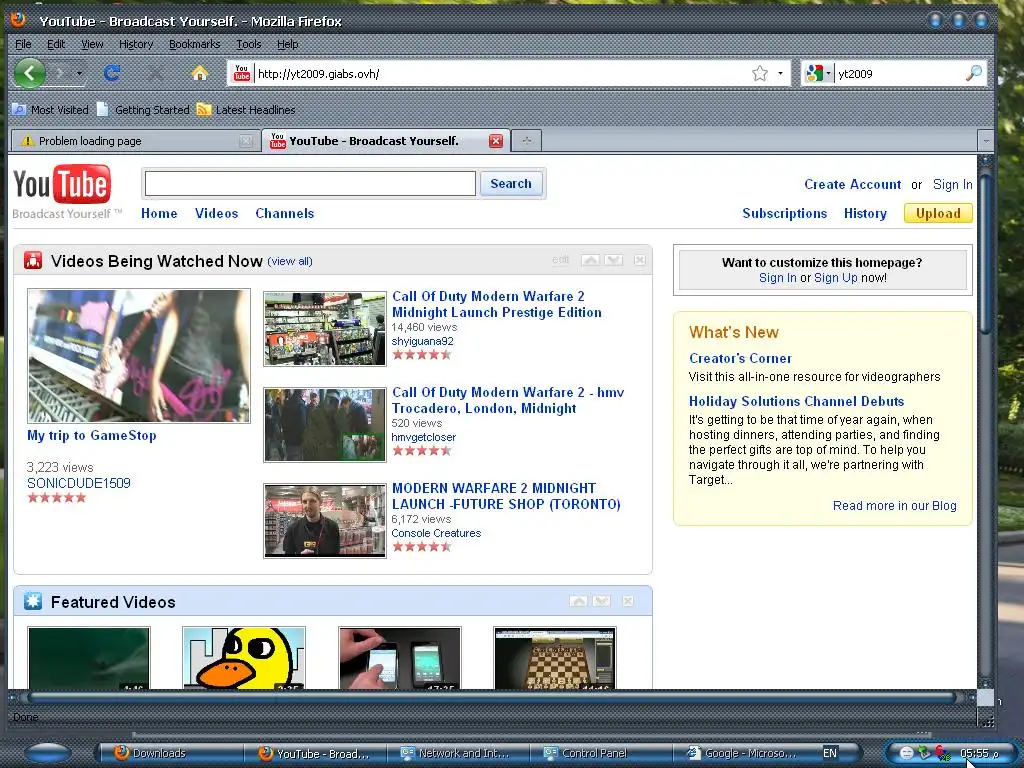Open the View menu
Screen dimensions: 1024x768
coord(92,44)
